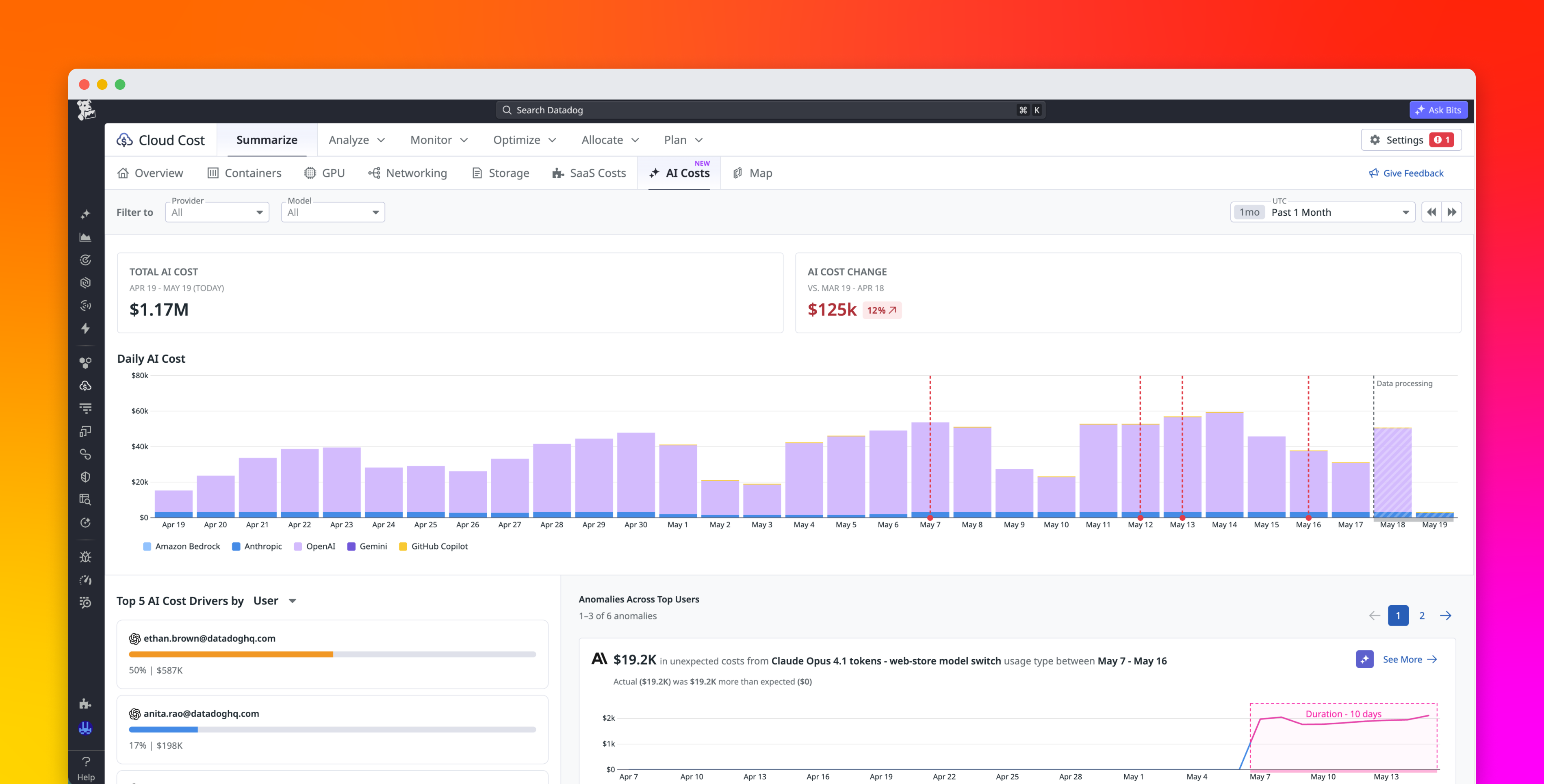The width and height of the screenshot is (1544, 784).
Task: Open the Past 1 Month time range dropdown
Action: click(1322, 212)
